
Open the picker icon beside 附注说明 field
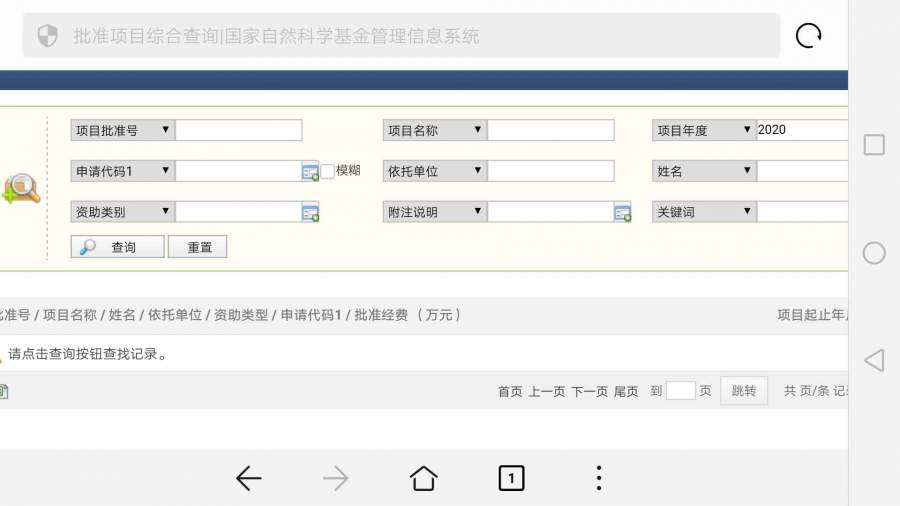pyautogui.click(x=622, y=212)
